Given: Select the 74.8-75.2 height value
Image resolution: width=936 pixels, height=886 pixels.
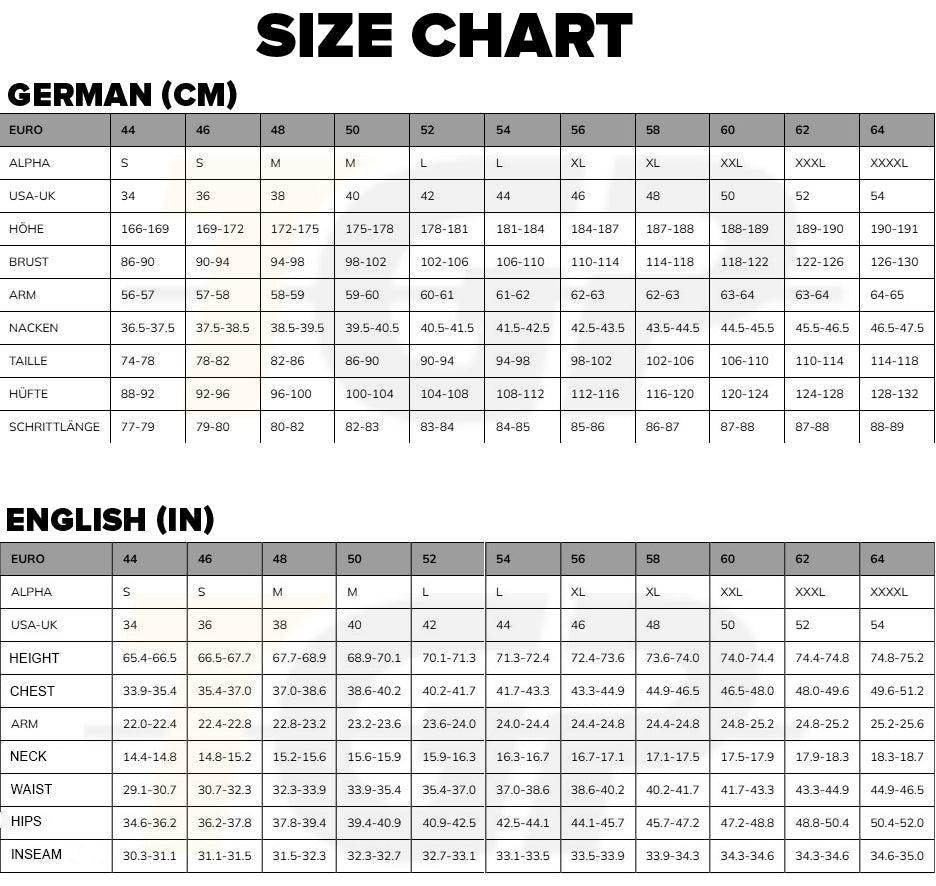Looking at the screenshot, I should point(897,658).
